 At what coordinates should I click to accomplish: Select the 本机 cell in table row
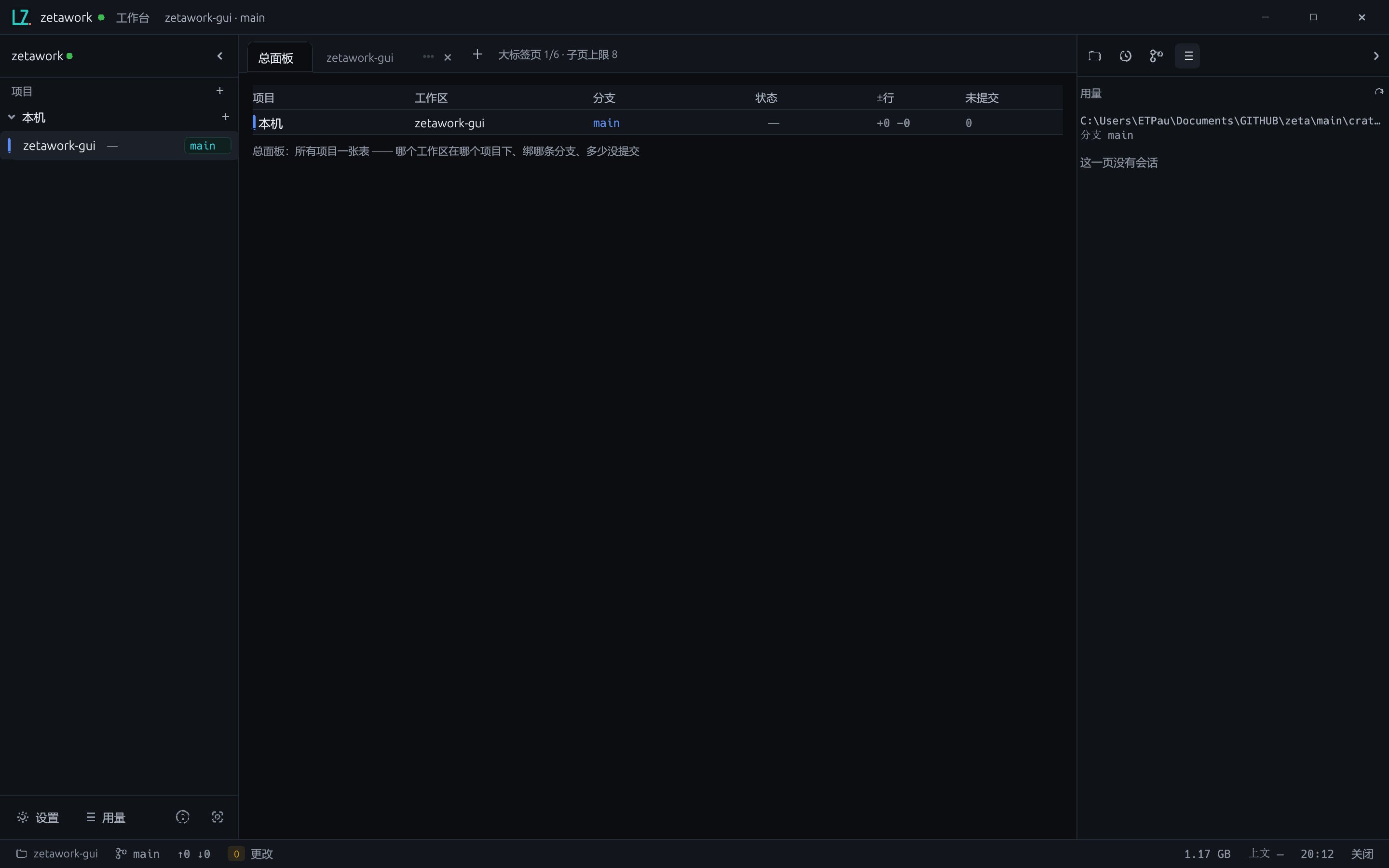coord(270,123)
